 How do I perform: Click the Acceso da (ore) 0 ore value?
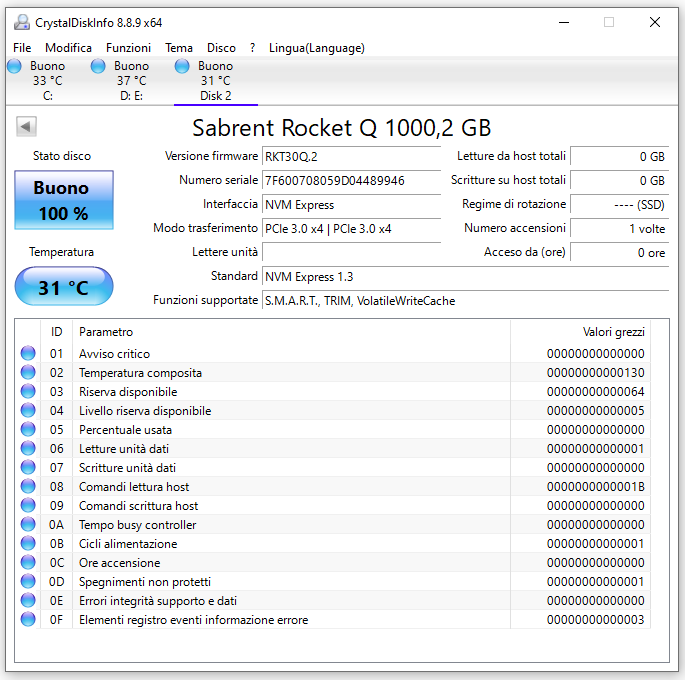point(619,253)
